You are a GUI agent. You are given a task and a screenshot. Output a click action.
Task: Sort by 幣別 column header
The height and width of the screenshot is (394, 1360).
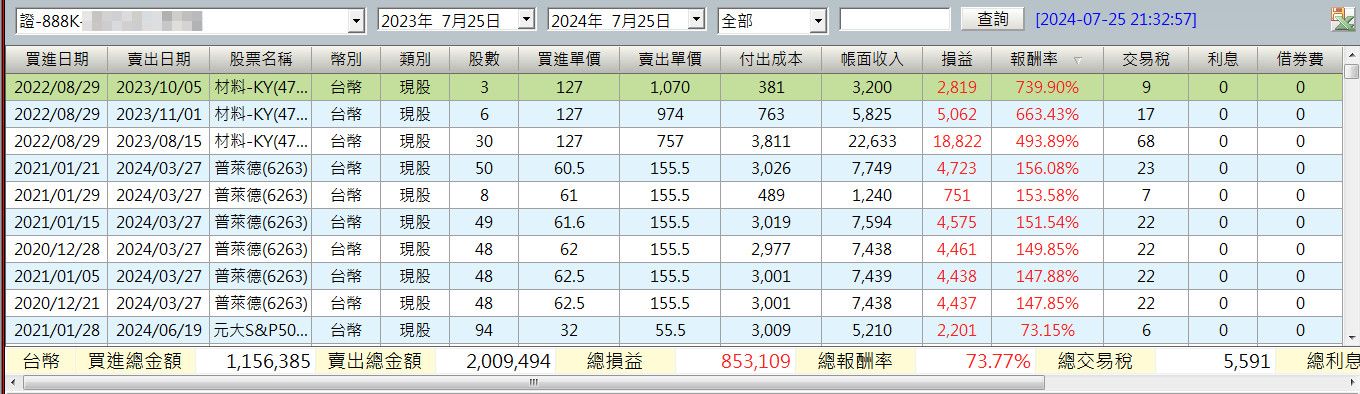pyautogui.click(x=346, y=60)
